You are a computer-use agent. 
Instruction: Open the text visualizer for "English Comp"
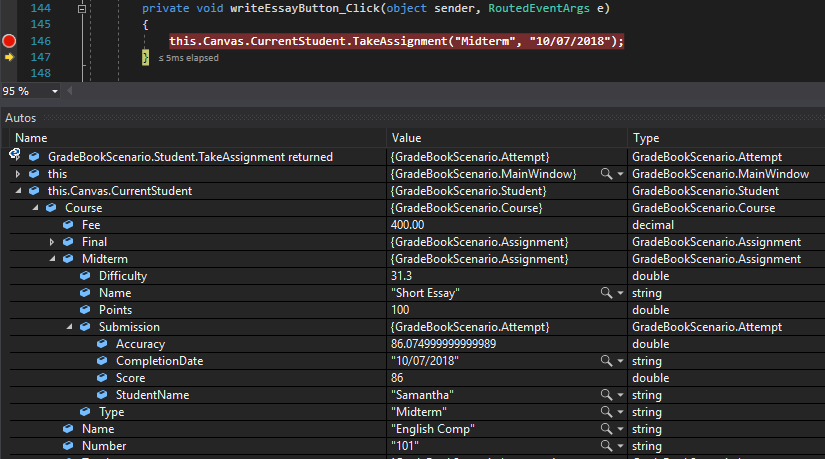pos(606,428)
